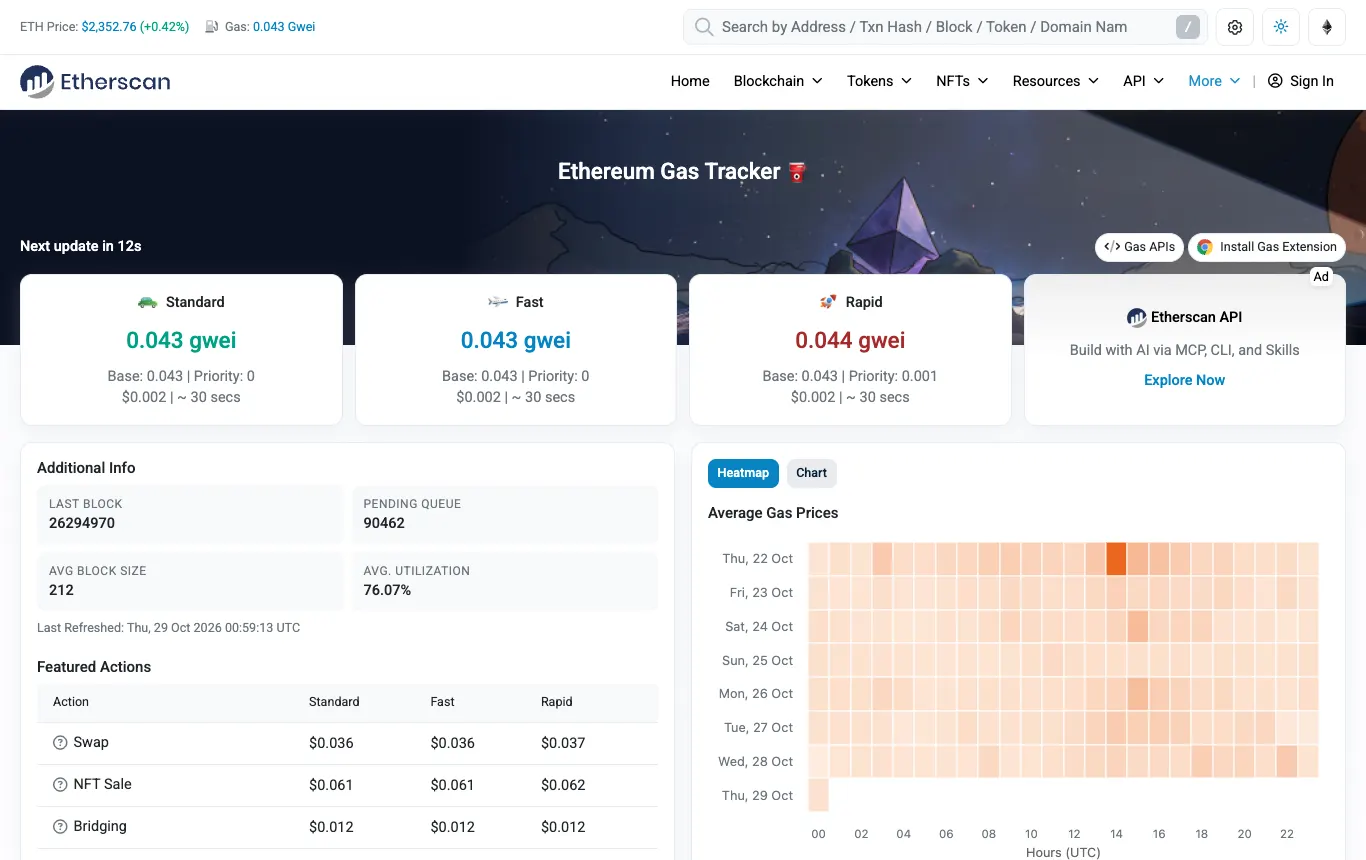Click the Standard gas price card
This screenshot has height=860, width=1366.
point(181,350)
